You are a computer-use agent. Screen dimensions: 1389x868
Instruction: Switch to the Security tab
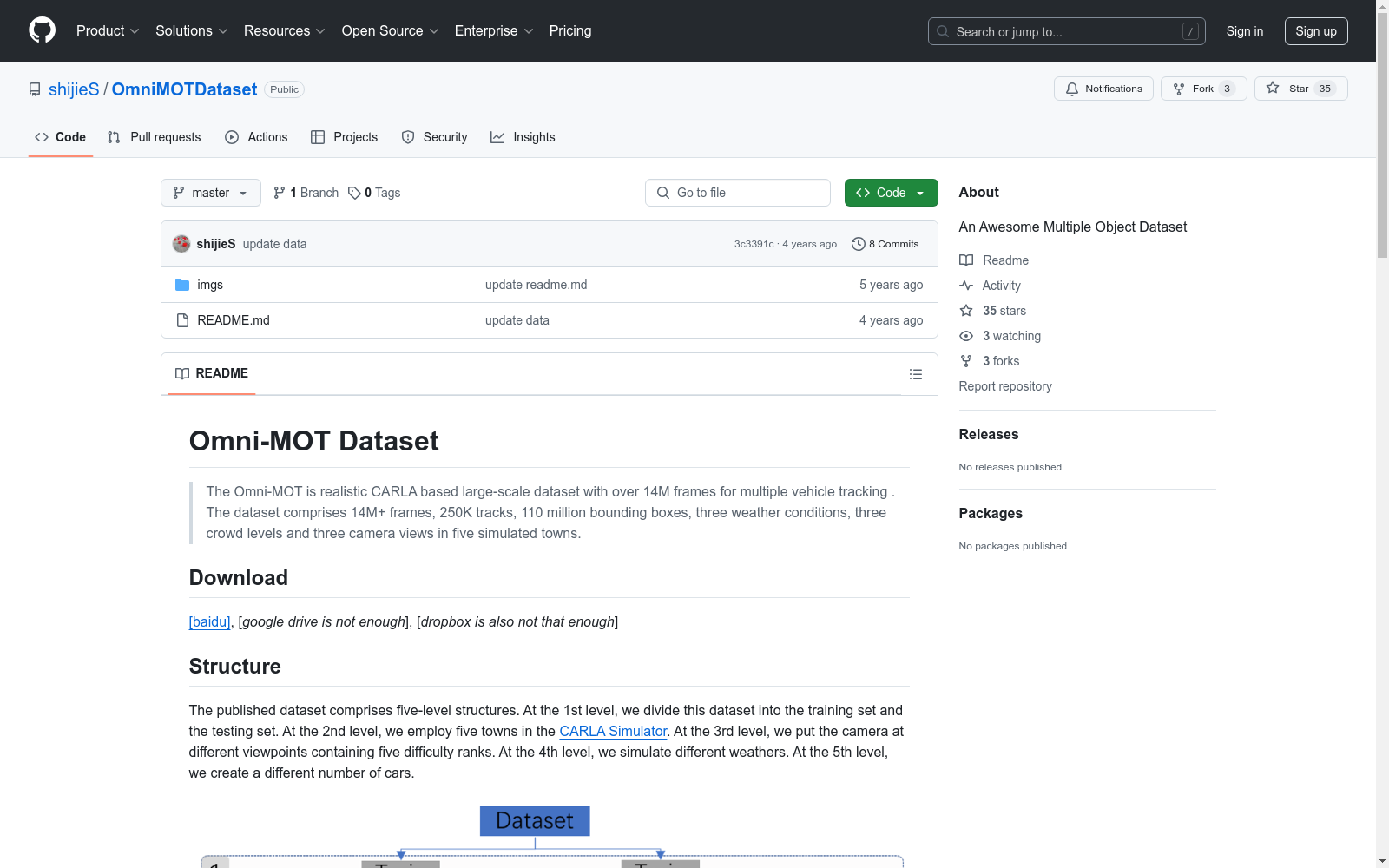(x=435, y=137)
